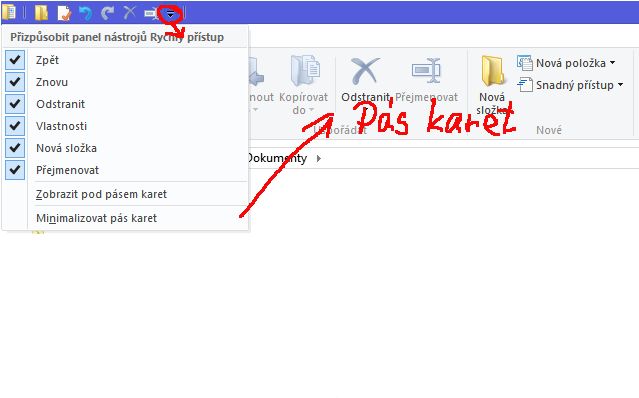Click the large Odstranit ribbon icon
Image resolution: width=639 pixels, height=398 pixels.
pyautogui.click(x=365, y=71)
